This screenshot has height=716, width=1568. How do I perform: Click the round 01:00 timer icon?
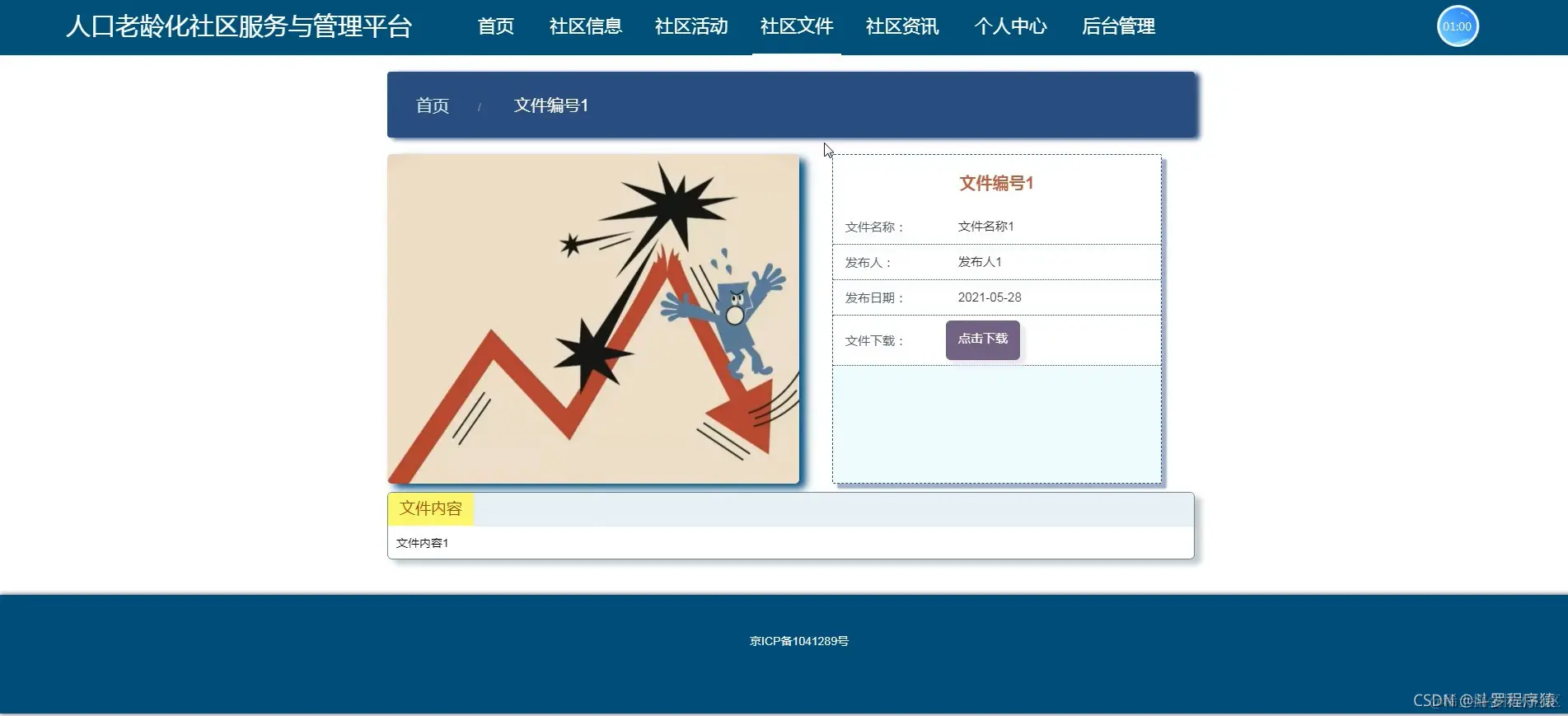click(x=1458, y=26)
